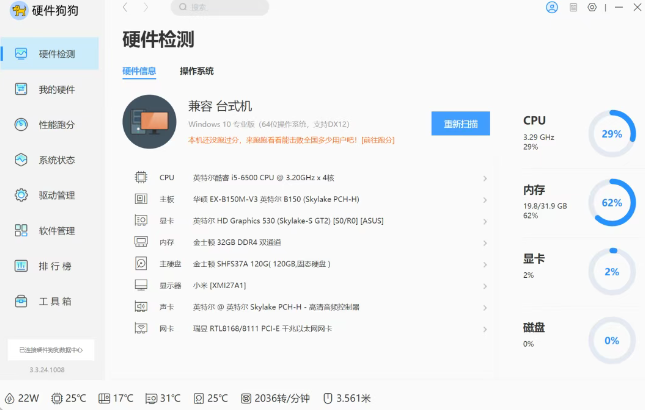
Task: Expand the RTL8168/8111 network row chevron
Action: click(485, 329)
